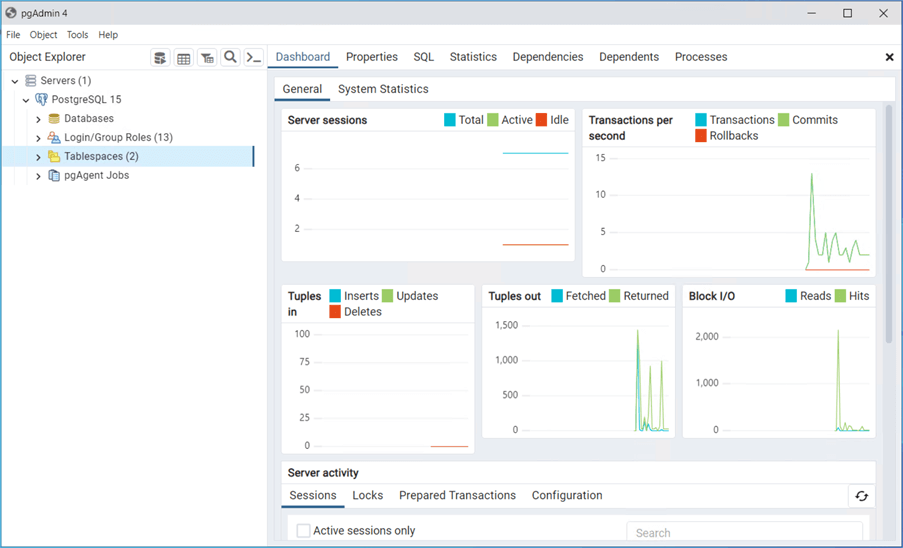Click the Filtered Rows toolbar icon
This screenshot has width=903, height=548.
pyautogui.click(x=207, y=58)
